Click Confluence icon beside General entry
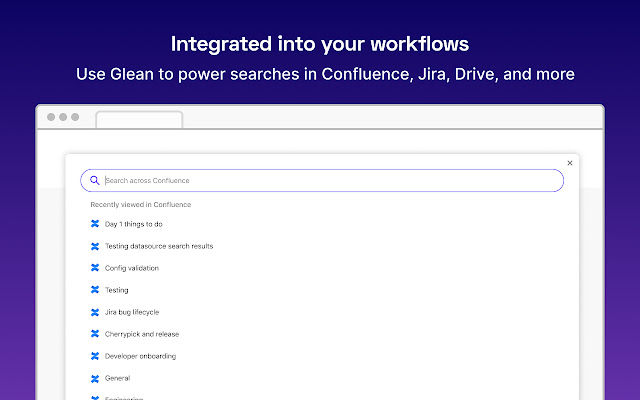 tap(95, 378)
